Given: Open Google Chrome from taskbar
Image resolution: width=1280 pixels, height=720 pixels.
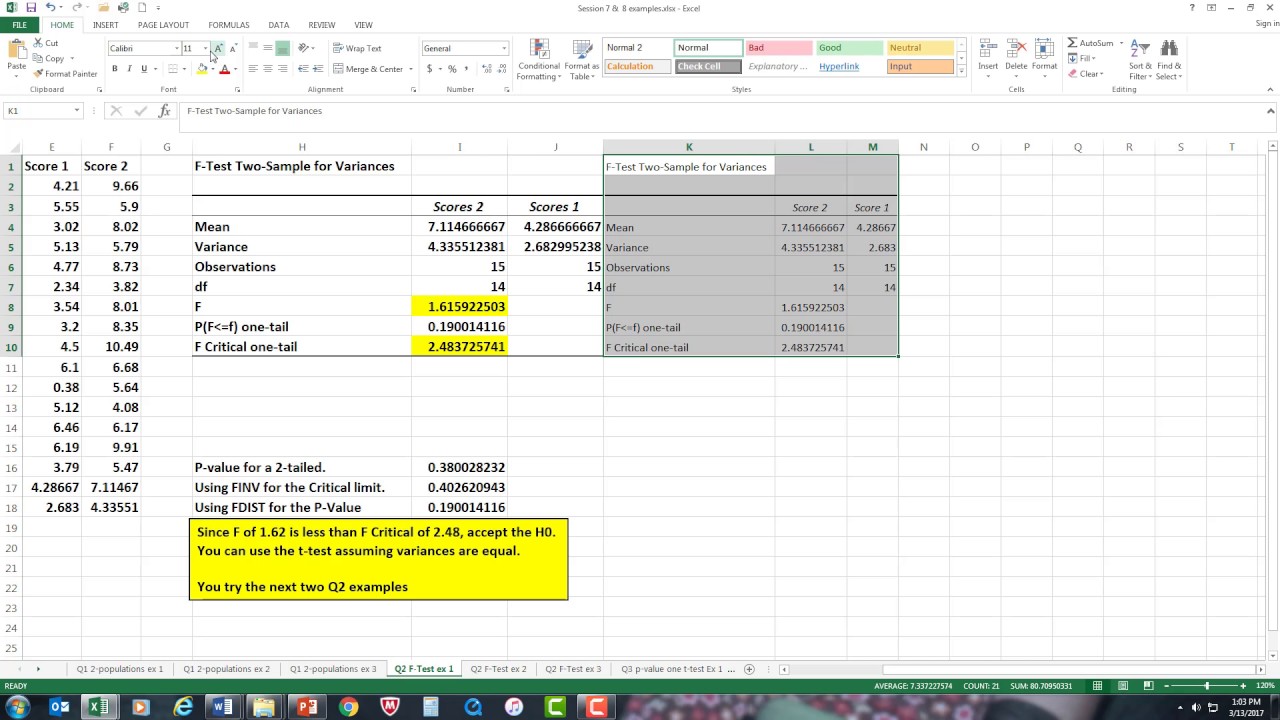Looking at the screenshot, I should point(348,707).
